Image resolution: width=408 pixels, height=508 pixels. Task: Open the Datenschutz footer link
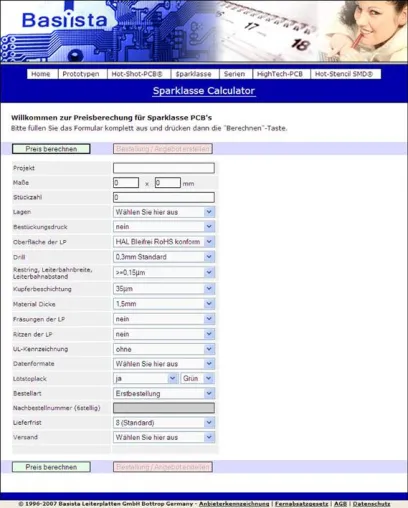[371, 504]
